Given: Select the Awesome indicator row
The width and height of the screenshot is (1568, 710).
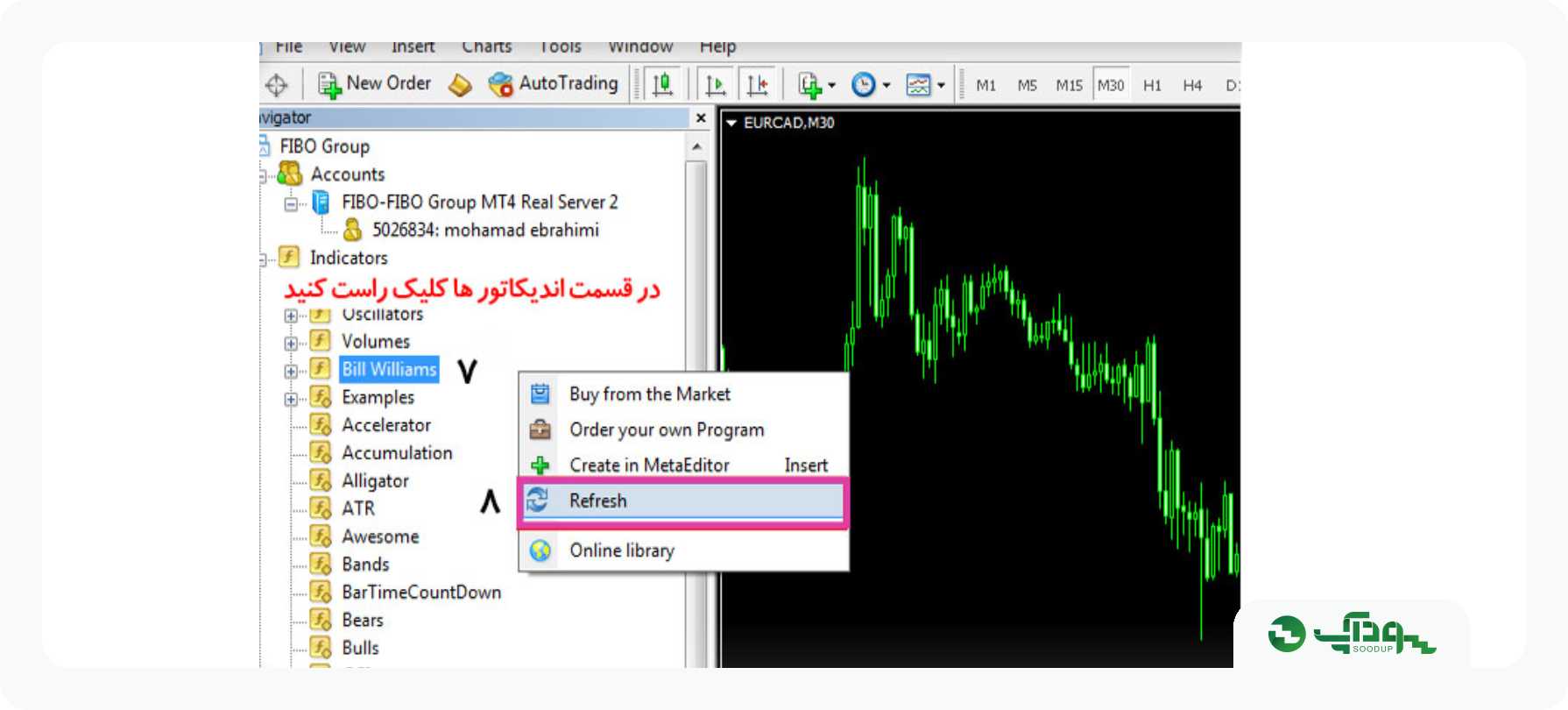Looking at the screenshot, I should [380, 536].
